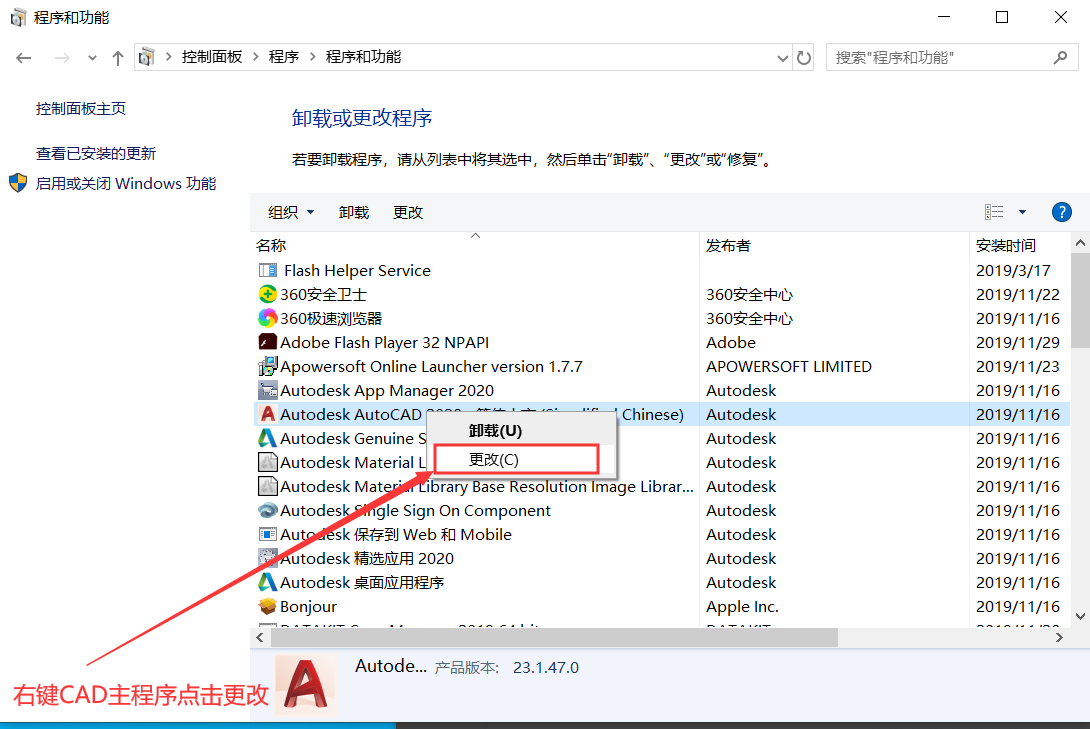Click the shield icon beside Windows 功能

click(18, 183)
